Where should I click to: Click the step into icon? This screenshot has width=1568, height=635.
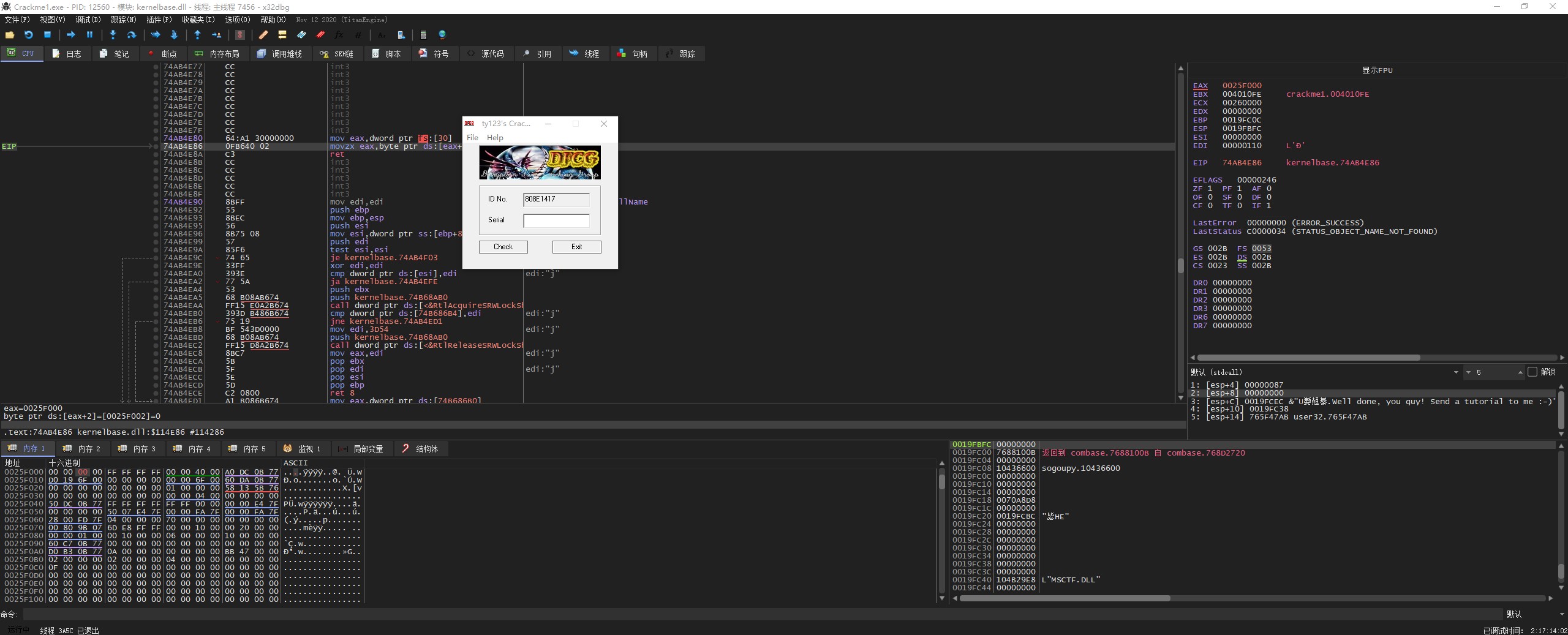tap(113, 36)
